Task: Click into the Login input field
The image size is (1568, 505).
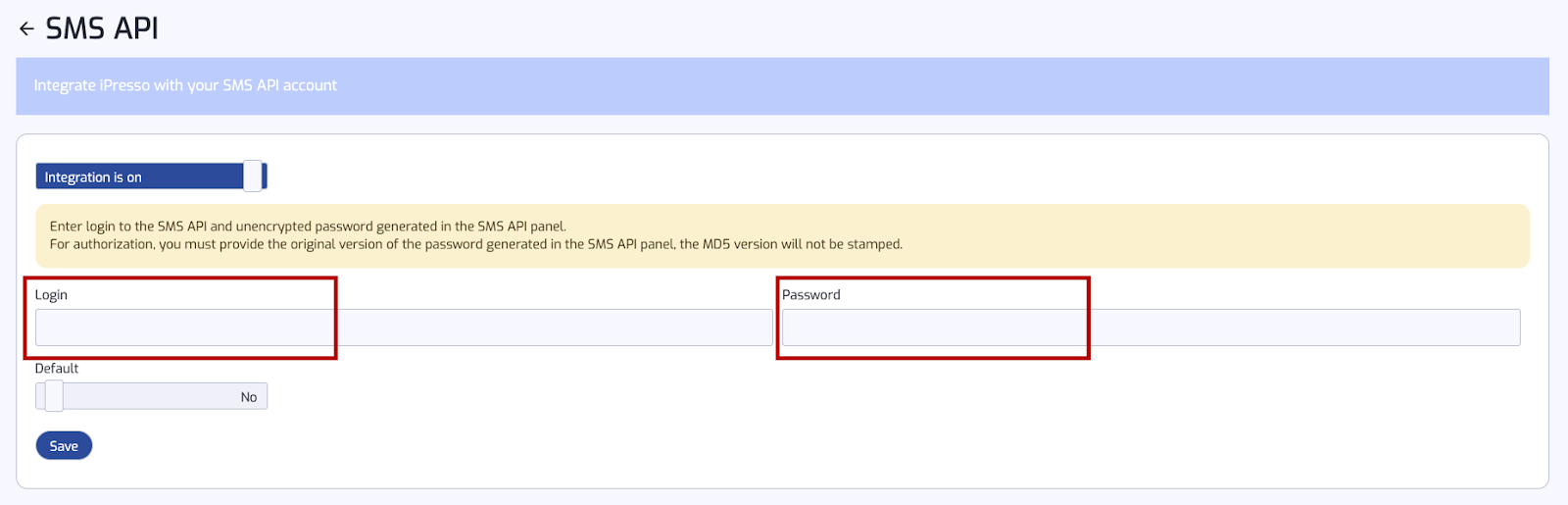Action: 404,328
